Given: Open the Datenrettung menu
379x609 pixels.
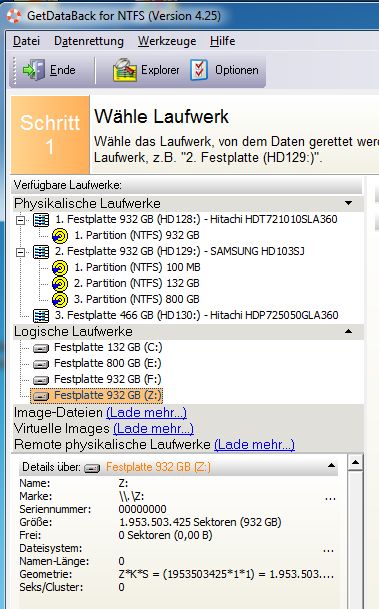Looking at the screenshot, I should point(89,41).
